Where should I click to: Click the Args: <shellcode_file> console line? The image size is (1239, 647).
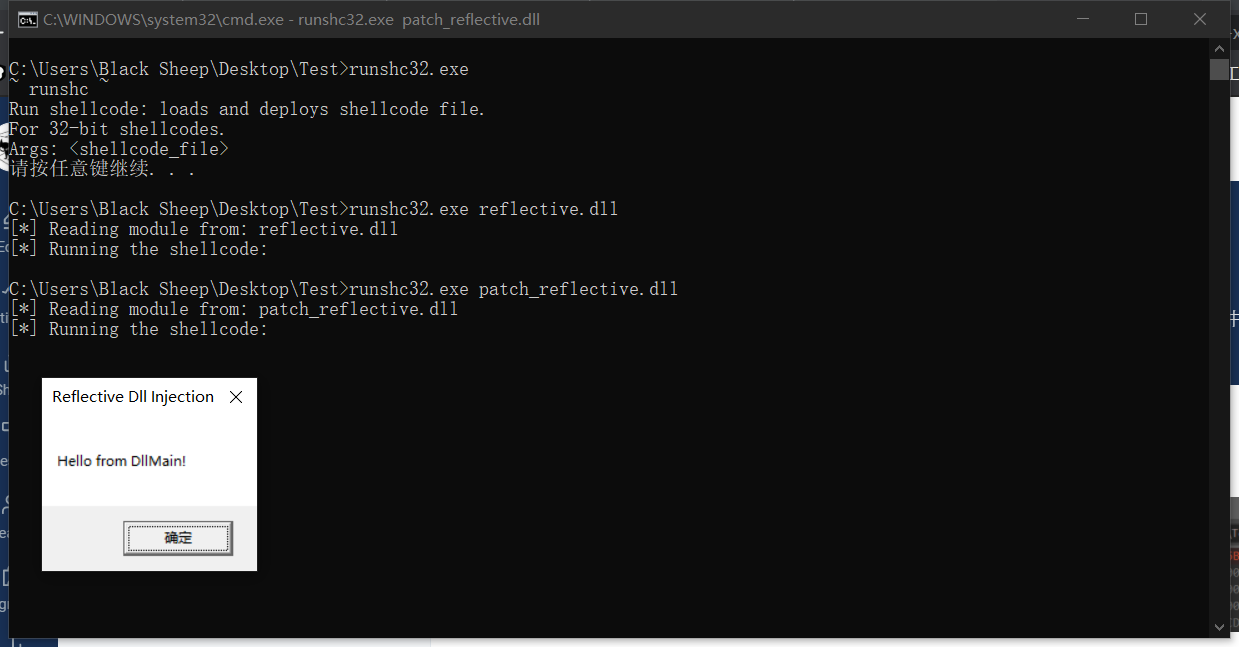tap(119, 149)
